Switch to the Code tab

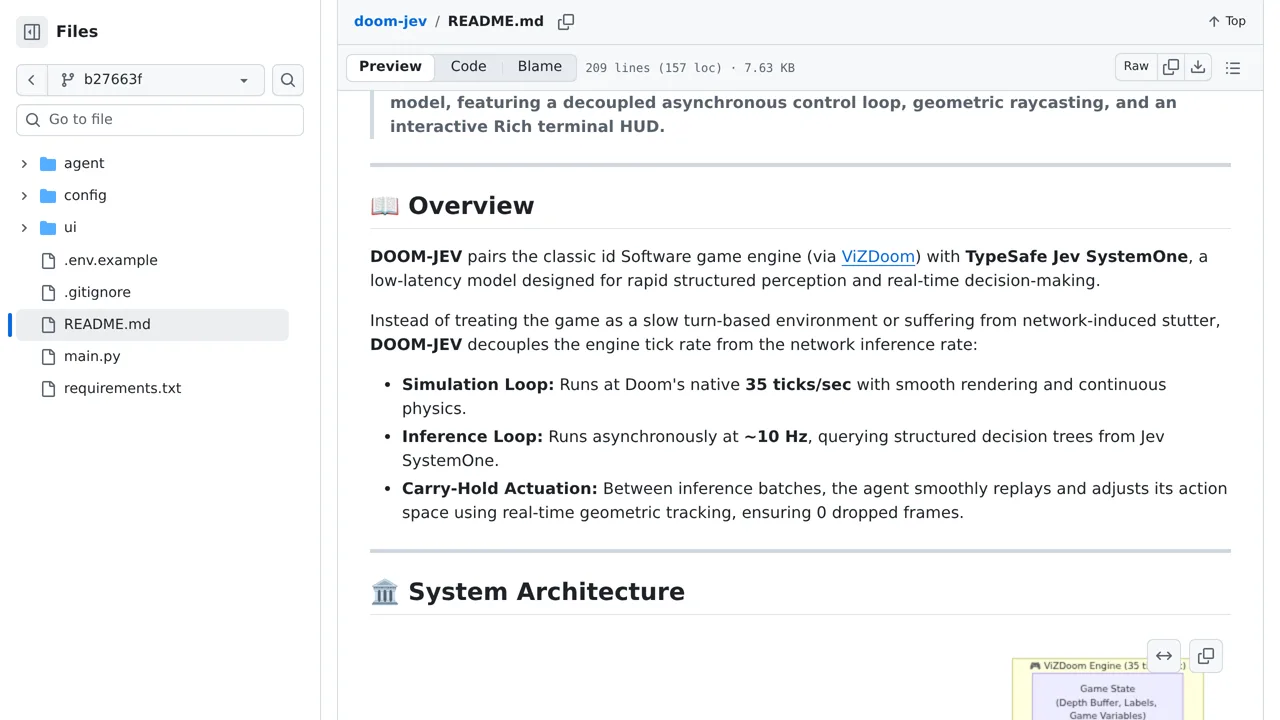[468, 67]
